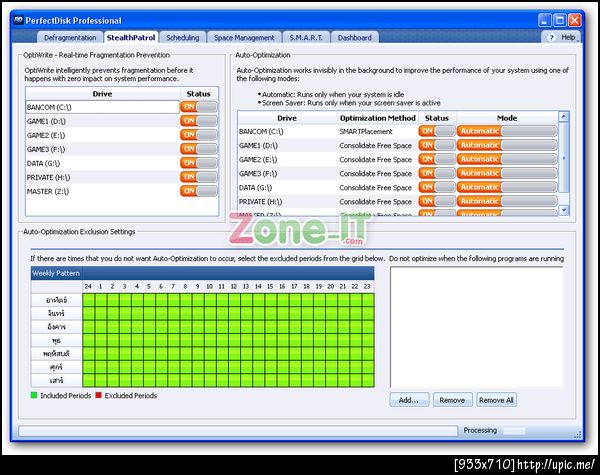Image resolution: width=600 pixels, height=475 pixels.
Task: Go to the S.M.A.R.T. tab
Action: tap(306, 38)
